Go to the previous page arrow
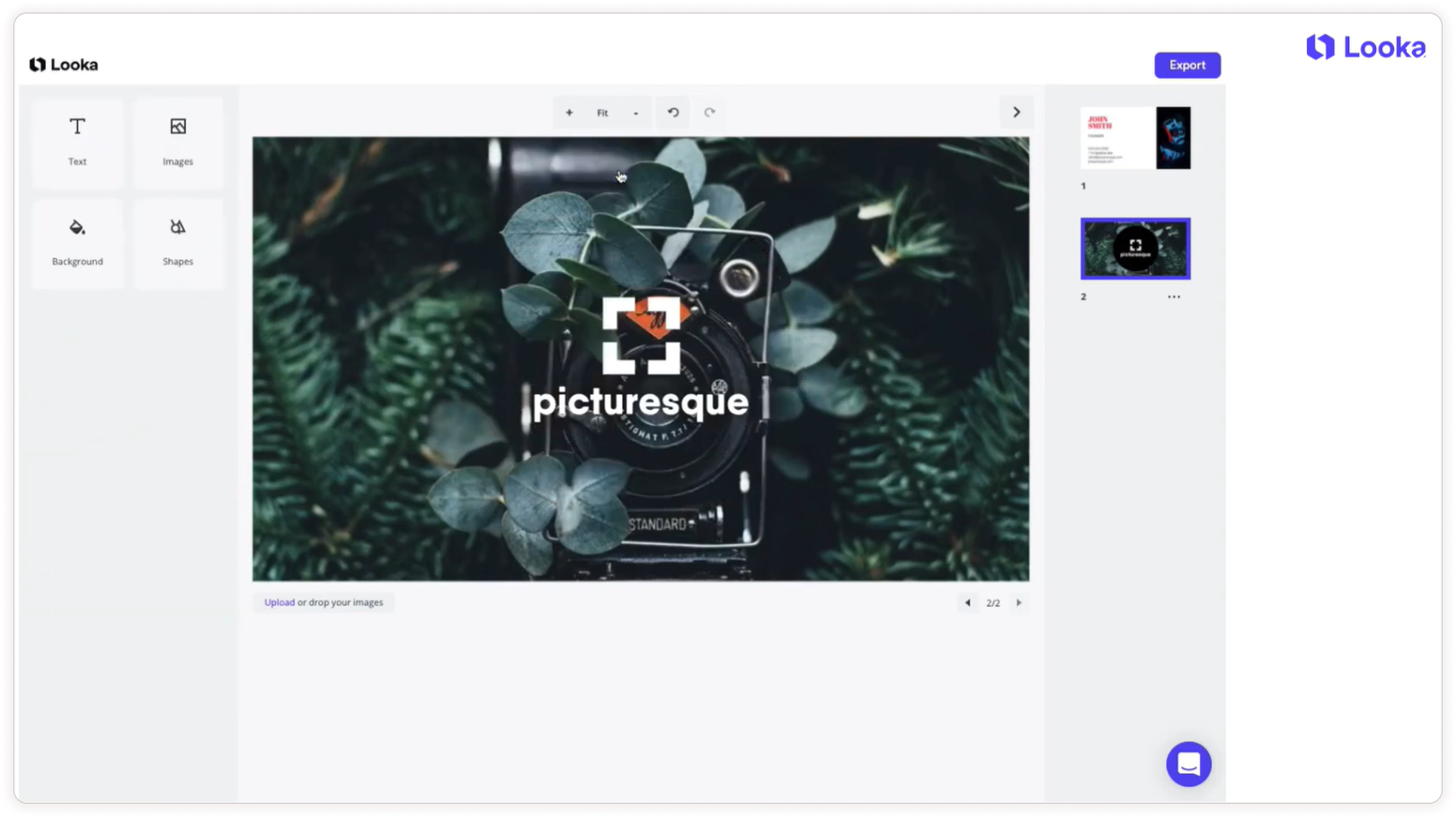 (968, 603)
